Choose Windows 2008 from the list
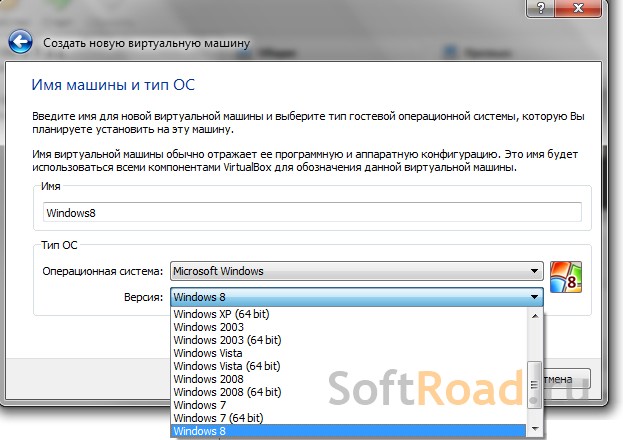Image resolution: width=623 pixels, height=440 pixels. tap(349, 379)
